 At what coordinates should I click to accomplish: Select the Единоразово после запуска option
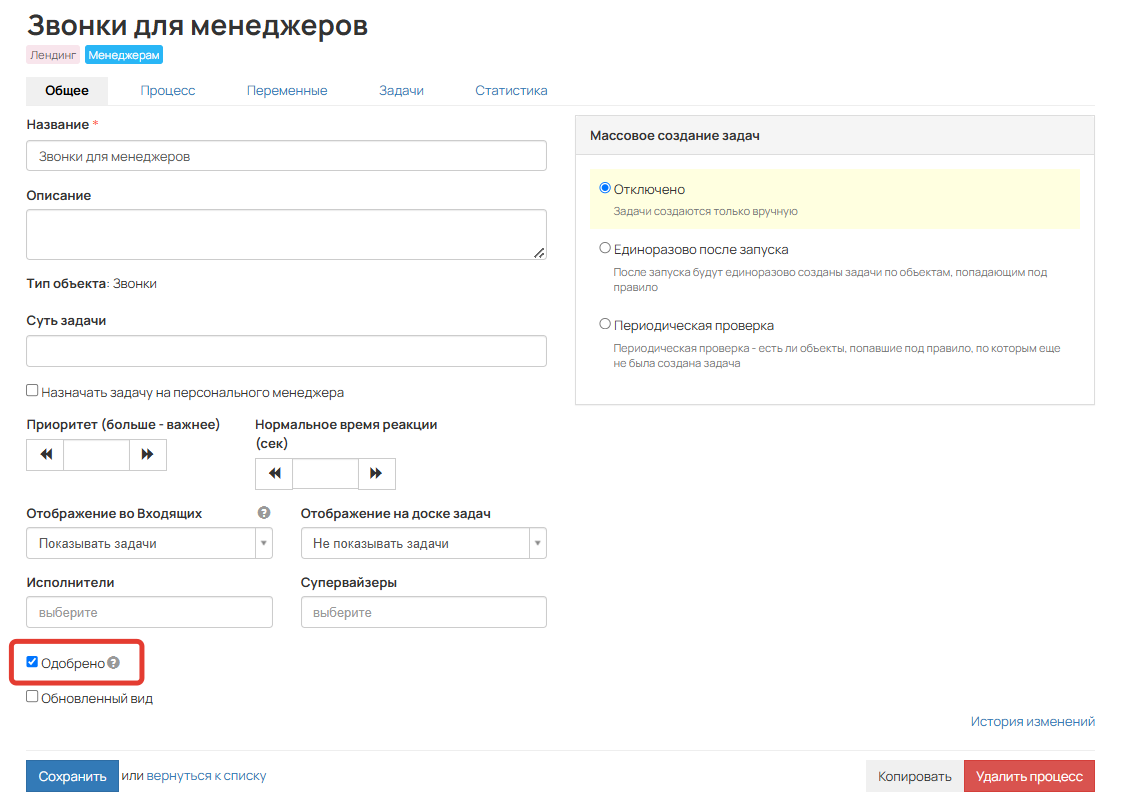603,247
